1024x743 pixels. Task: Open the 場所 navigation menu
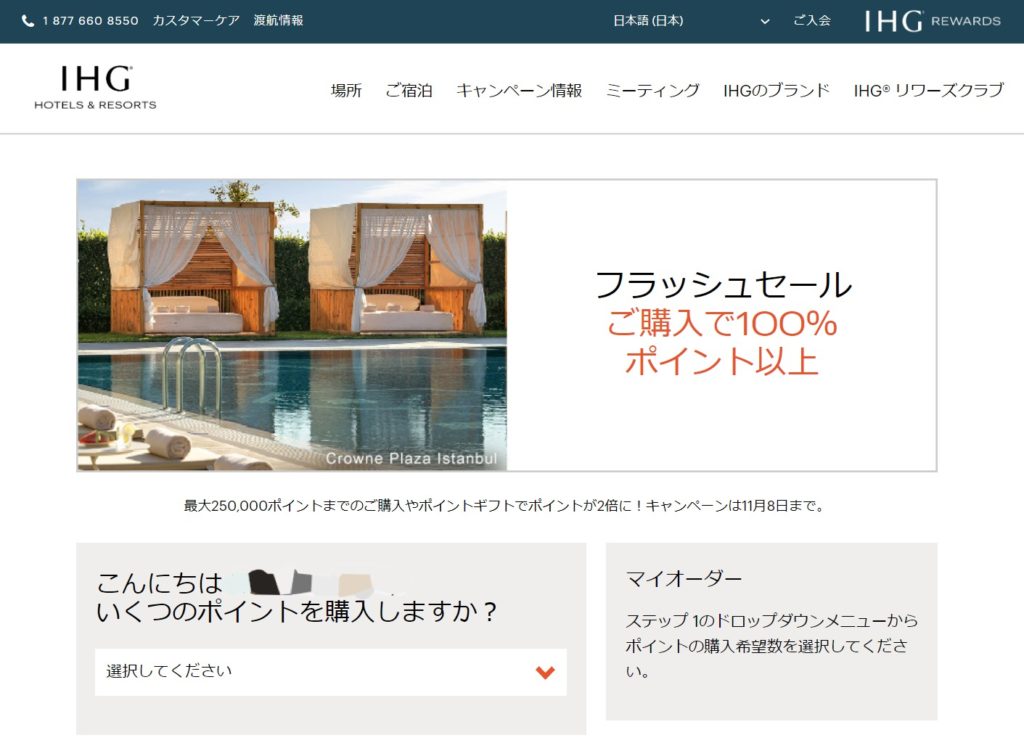click(346, 90)
